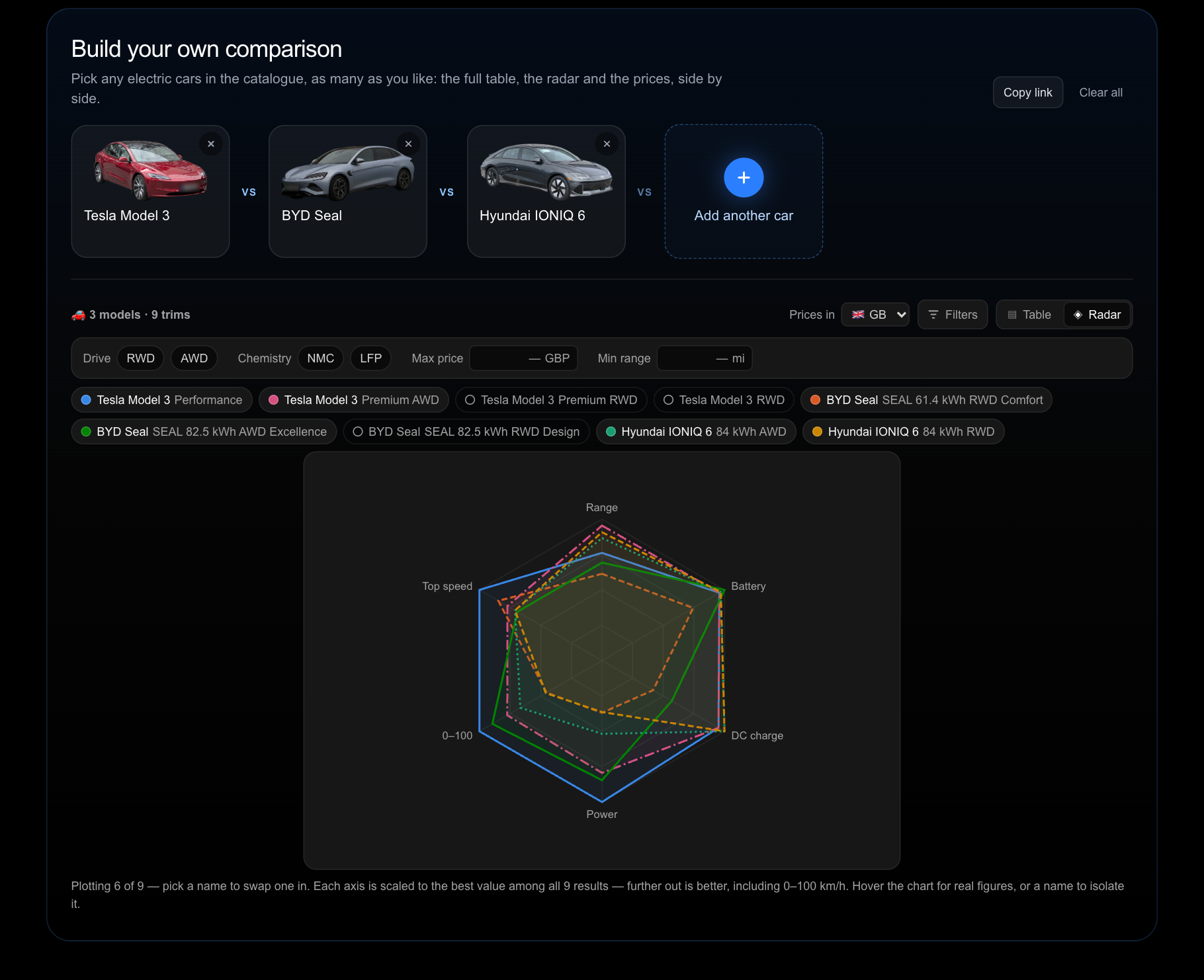Click the Range axis label on radar
Screen dimensions: 1204x980
[x=601, y=508]
